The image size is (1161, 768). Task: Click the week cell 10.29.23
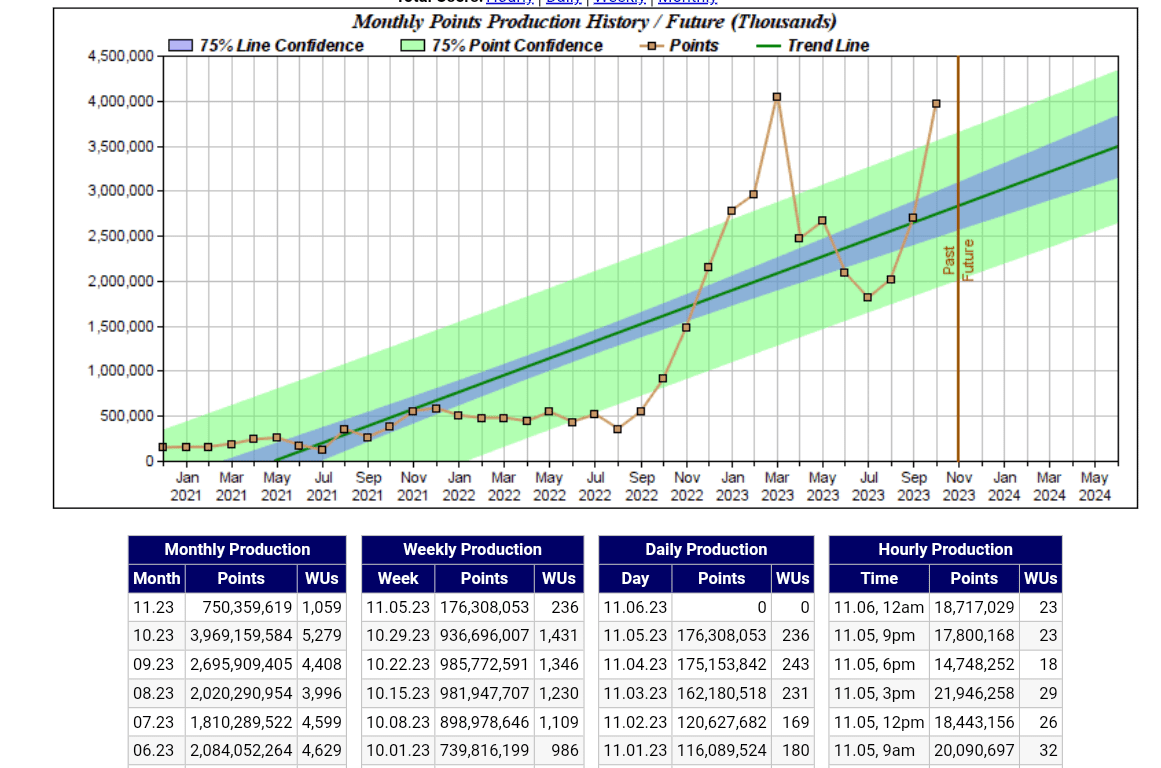[x=398, y=635]
